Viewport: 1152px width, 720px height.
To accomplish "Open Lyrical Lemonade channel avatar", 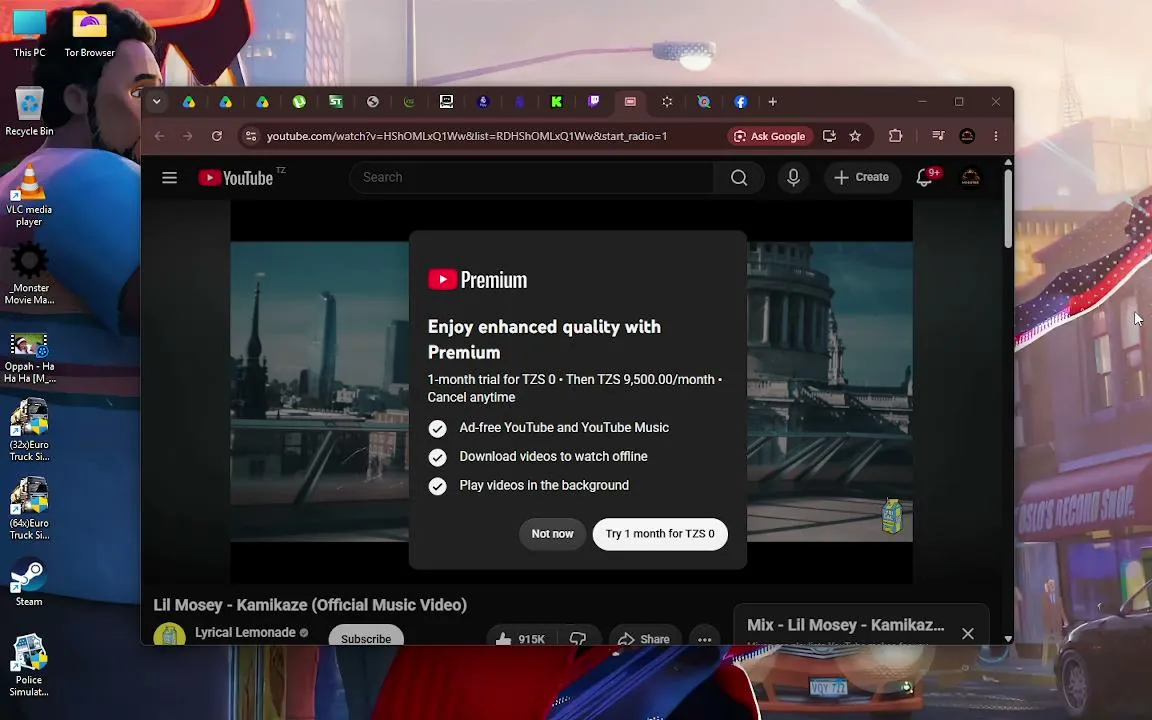I will [x=169, y=634].
